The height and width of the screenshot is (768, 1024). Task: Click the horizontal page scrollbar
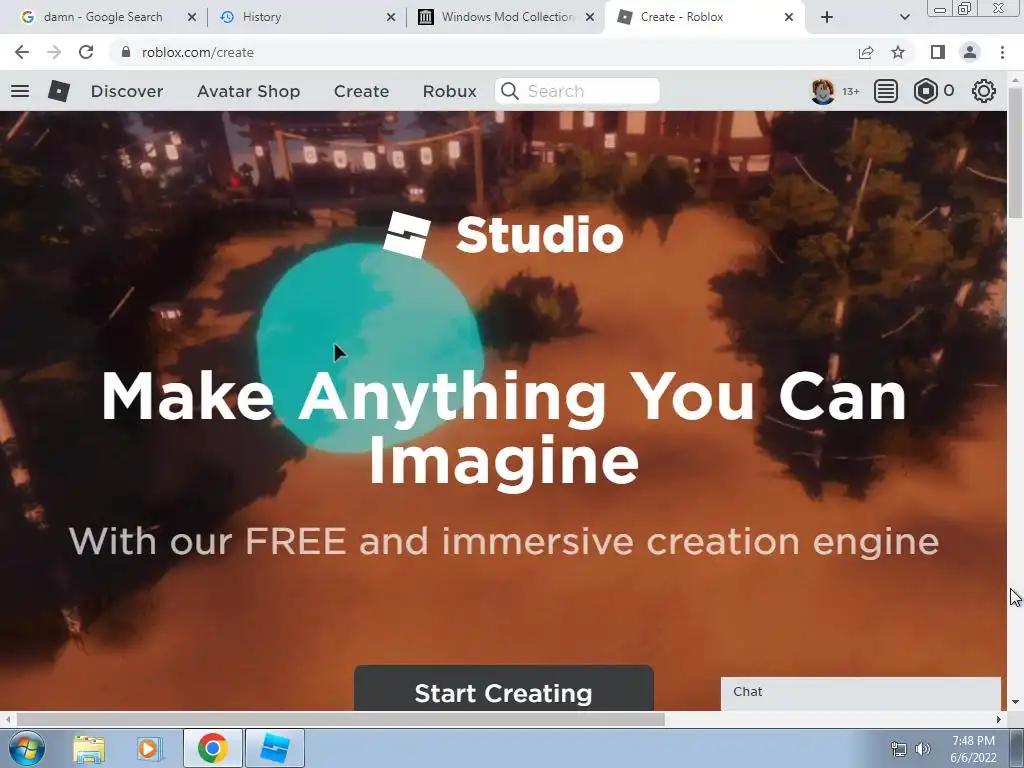tap(340, 719)
